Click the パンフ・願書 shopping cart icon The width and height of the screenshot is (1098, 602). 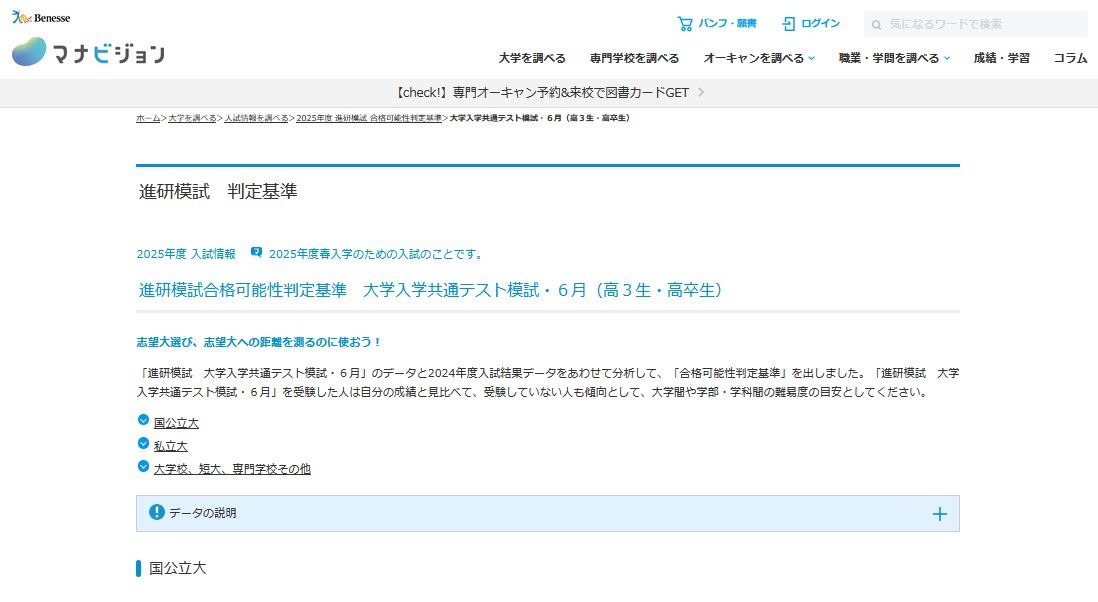pos(688,24)
